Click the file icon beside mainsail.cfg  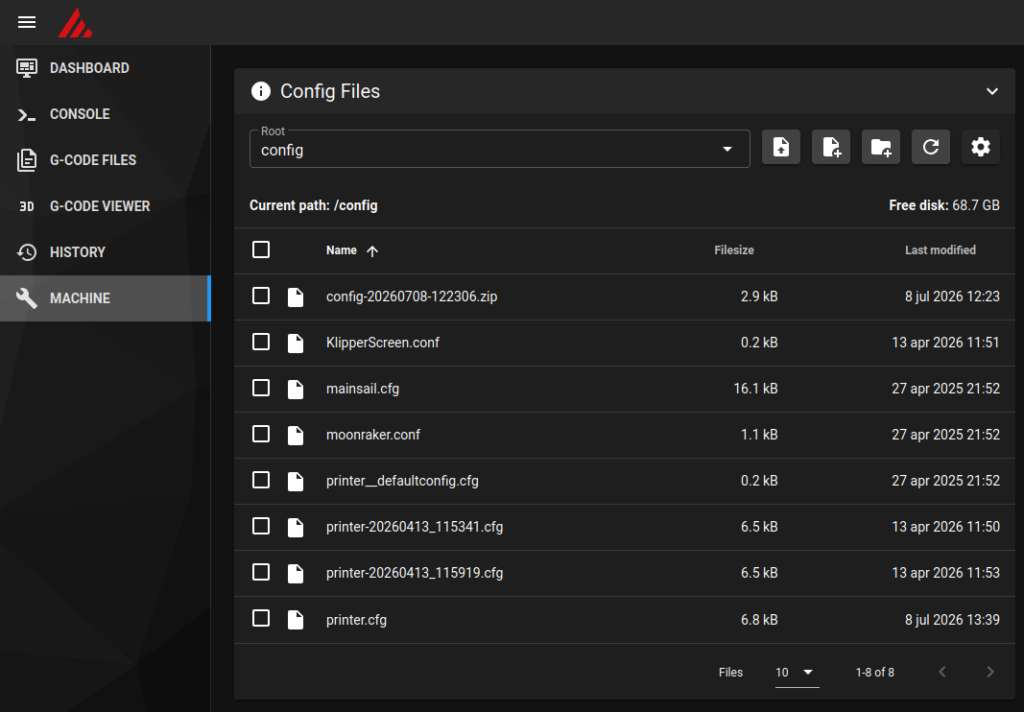(296, 389)
